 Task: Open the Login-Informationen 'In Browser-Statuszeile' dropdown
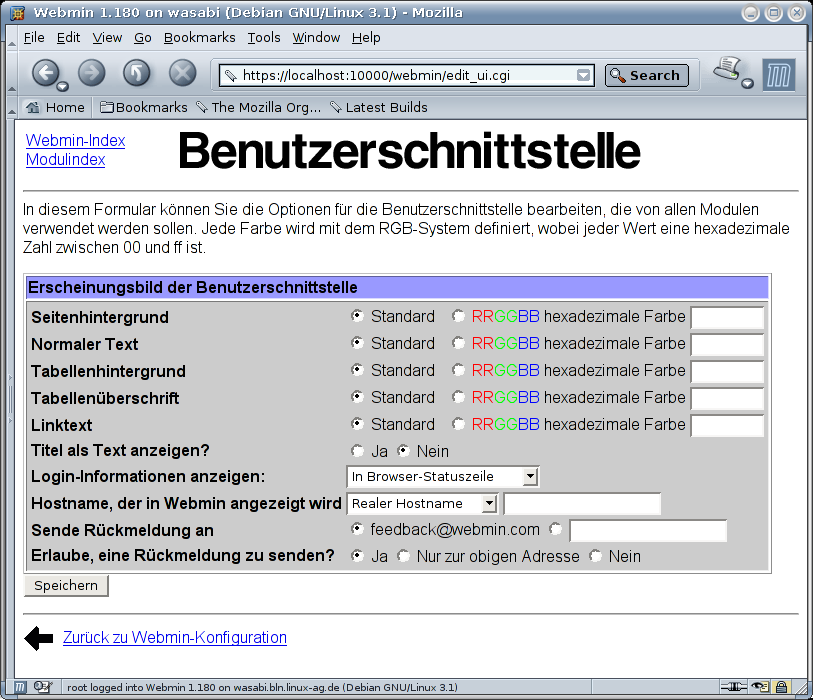(x=443, y=477)
